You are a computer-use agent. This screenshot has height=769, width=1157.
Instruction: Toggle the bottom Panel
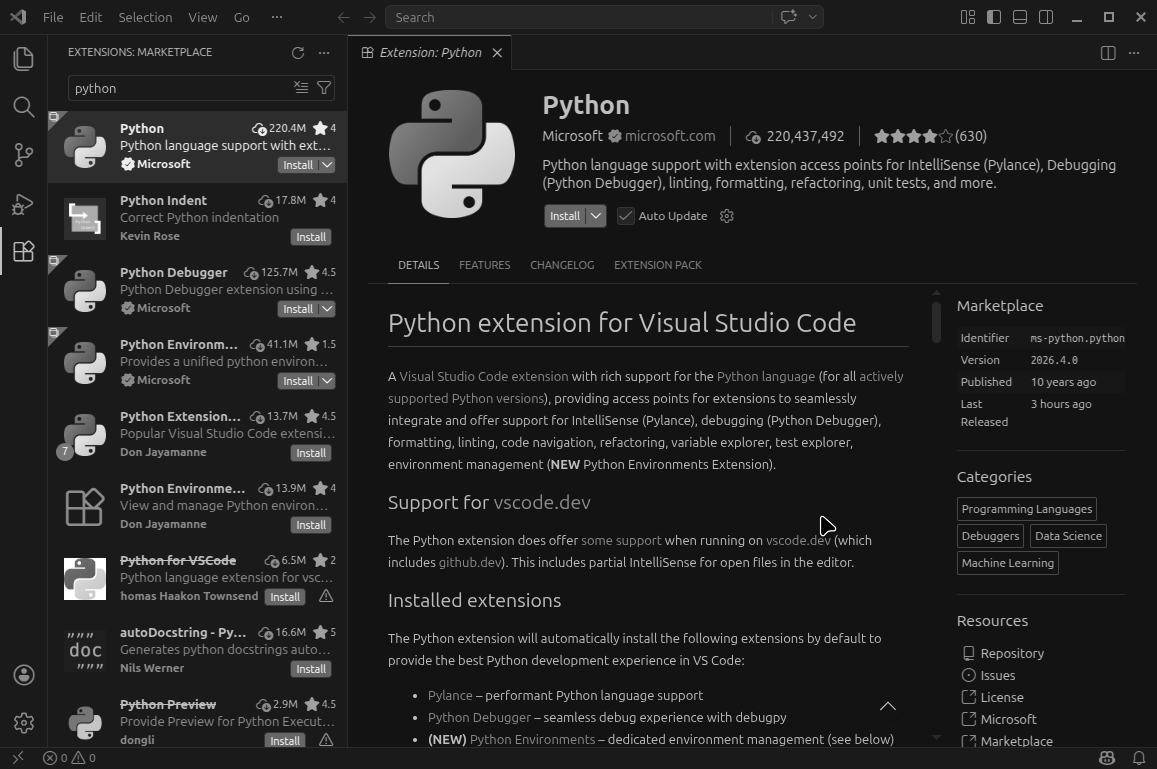click(1020, 17)
